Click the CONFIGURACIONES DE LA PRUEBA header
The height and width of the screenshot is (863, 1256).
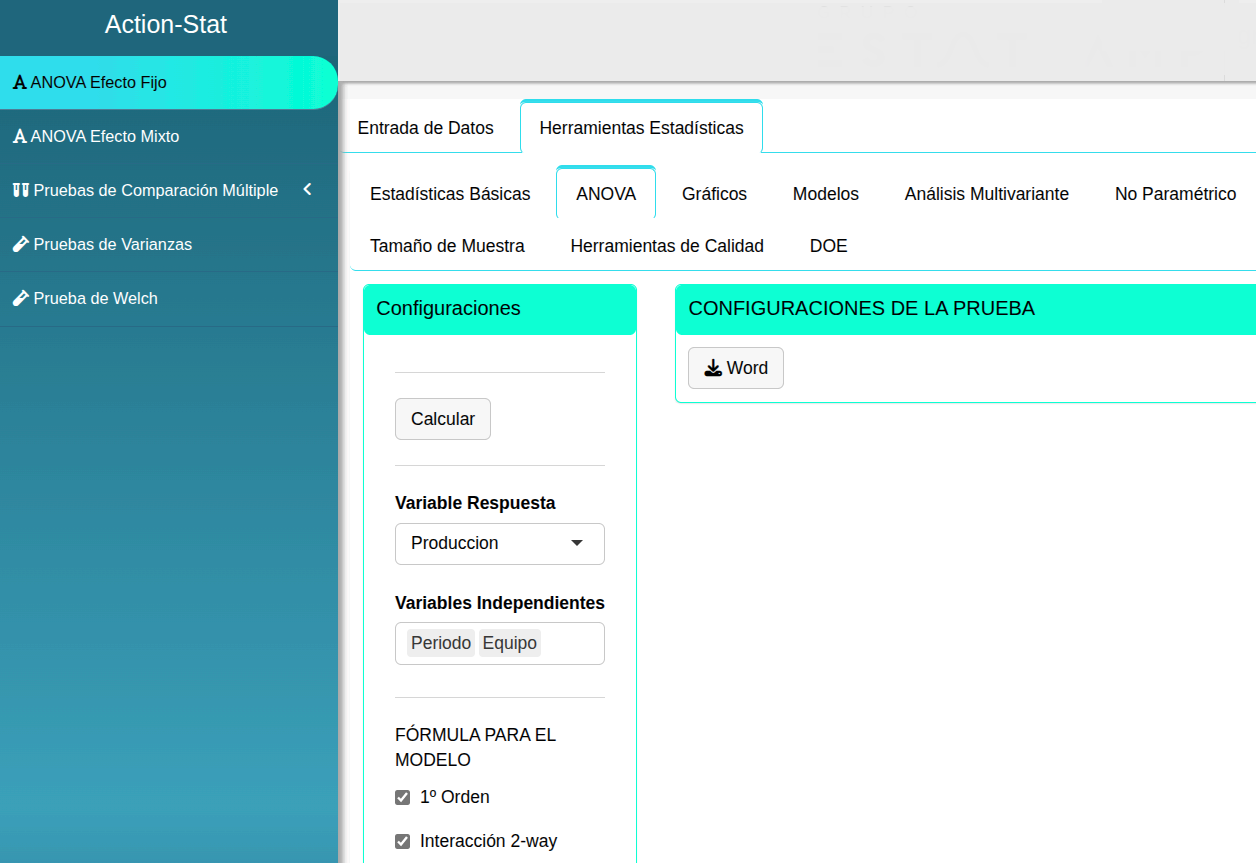966,309
